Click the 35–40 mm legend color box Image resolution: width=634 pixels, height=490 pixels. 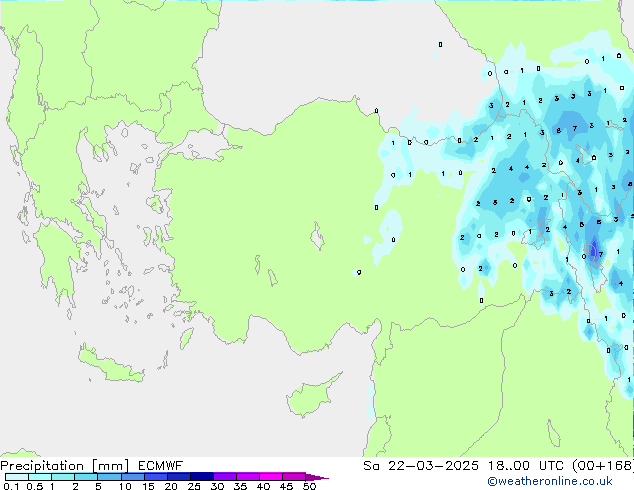tap(248, 477)
